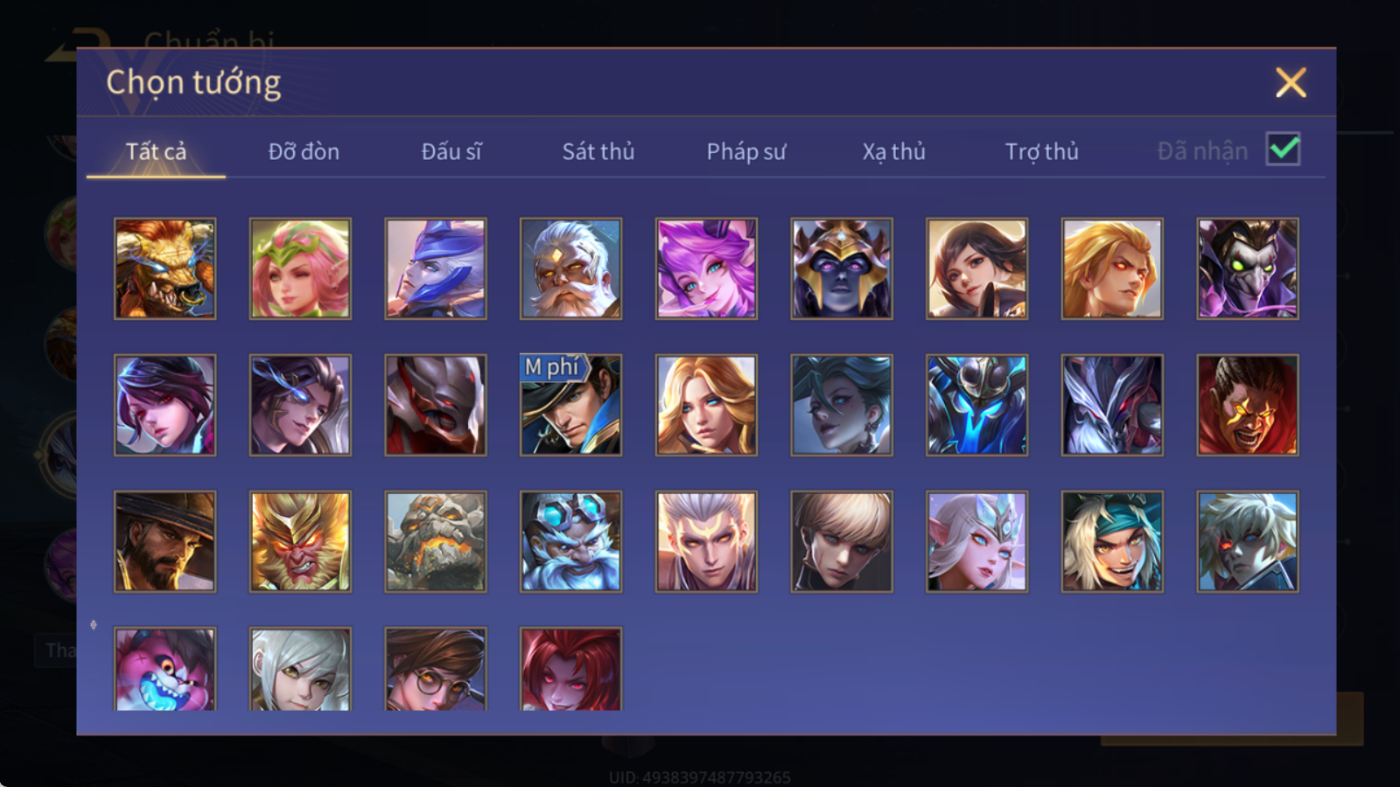Filter heroes by "Pháp sư"

746,152
